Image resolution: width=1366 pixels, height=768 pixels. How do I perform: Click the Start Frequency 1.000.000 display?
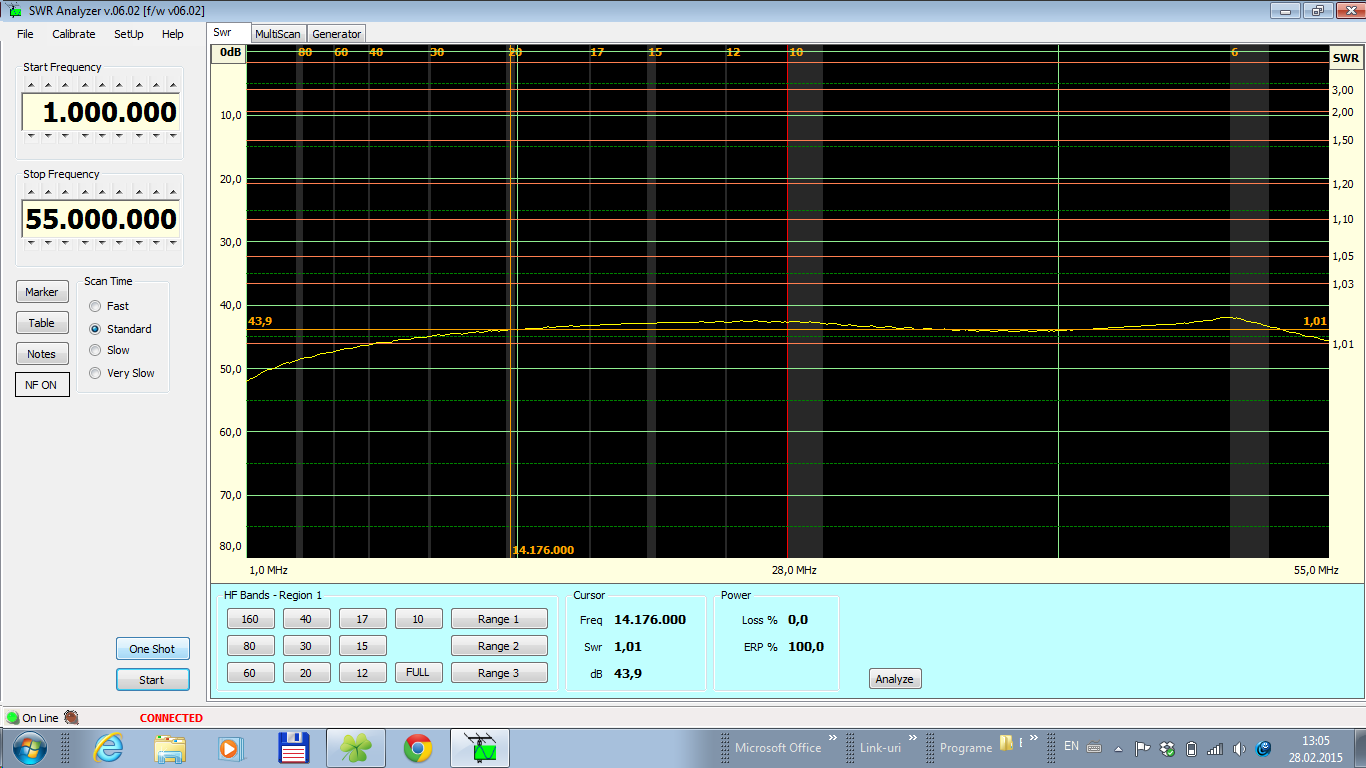[x=101, y=112]
